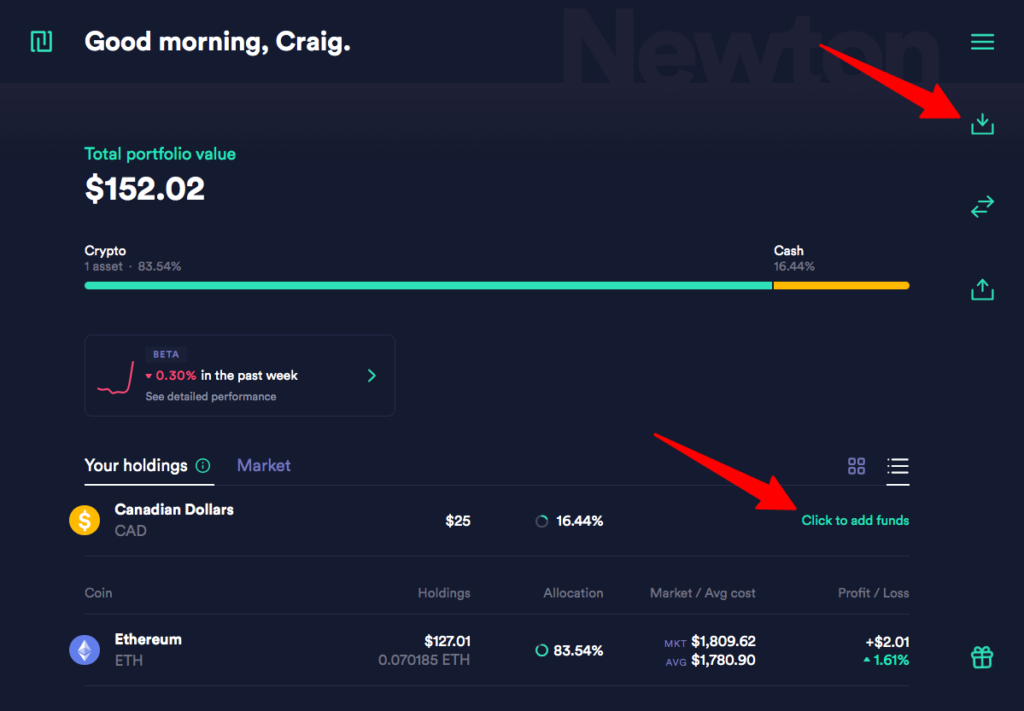Click the Coin column header
The image size is (1024, 711).
tap(98, 593)
